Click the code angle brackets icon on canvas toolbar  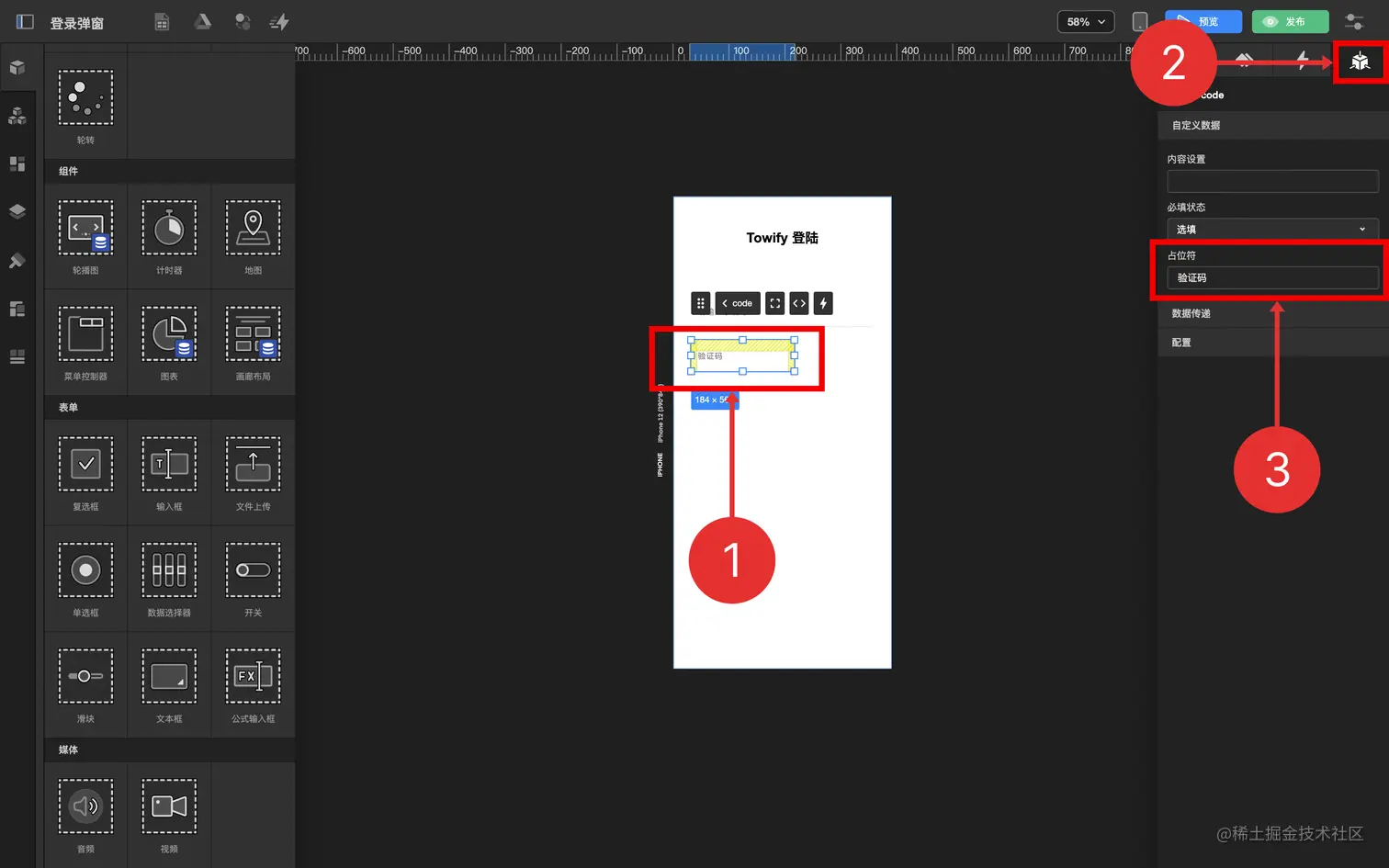pos(799,303)
